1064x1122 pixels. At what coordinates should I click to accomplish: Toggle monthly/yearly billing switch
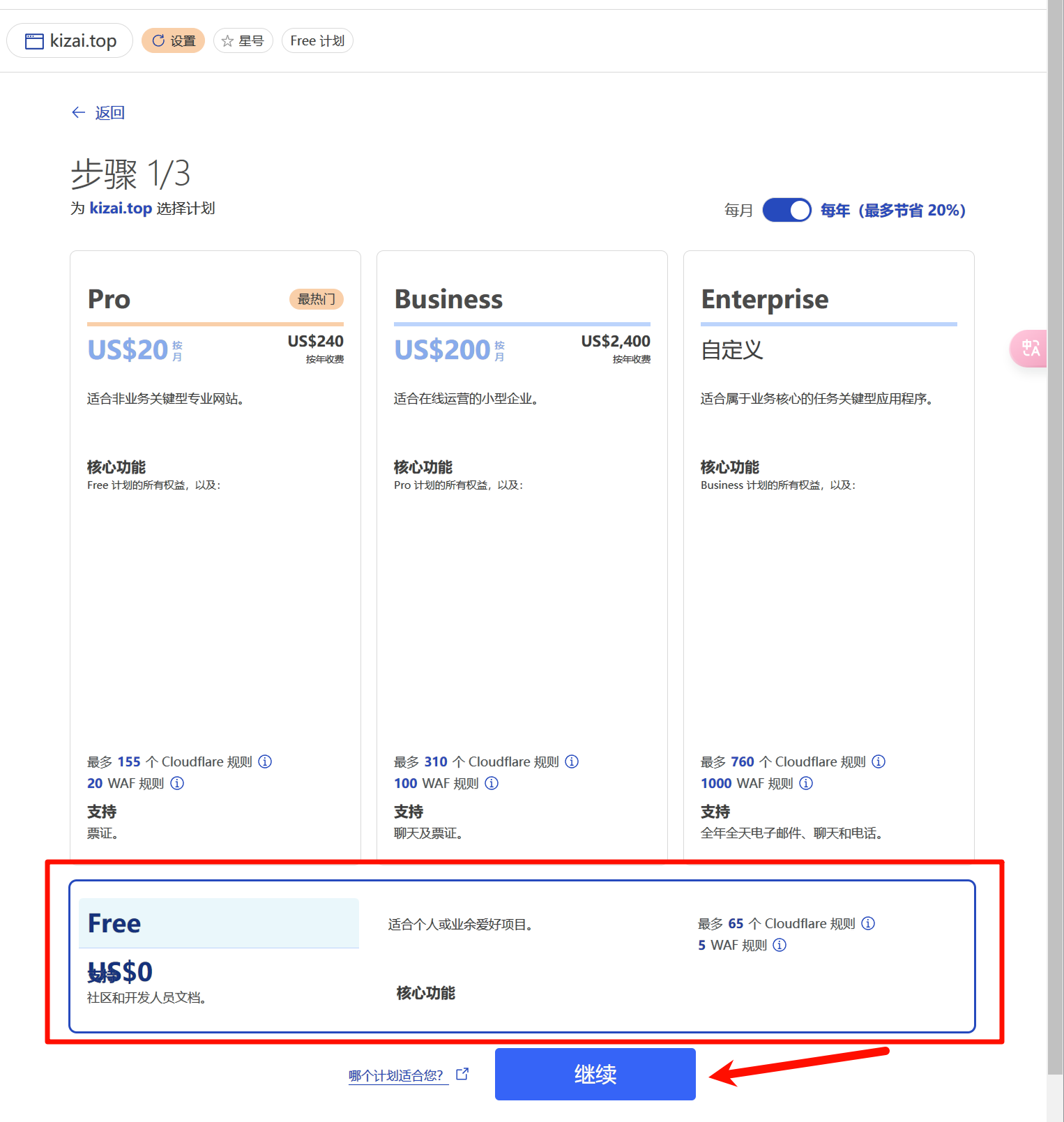[x=786, y=210]
